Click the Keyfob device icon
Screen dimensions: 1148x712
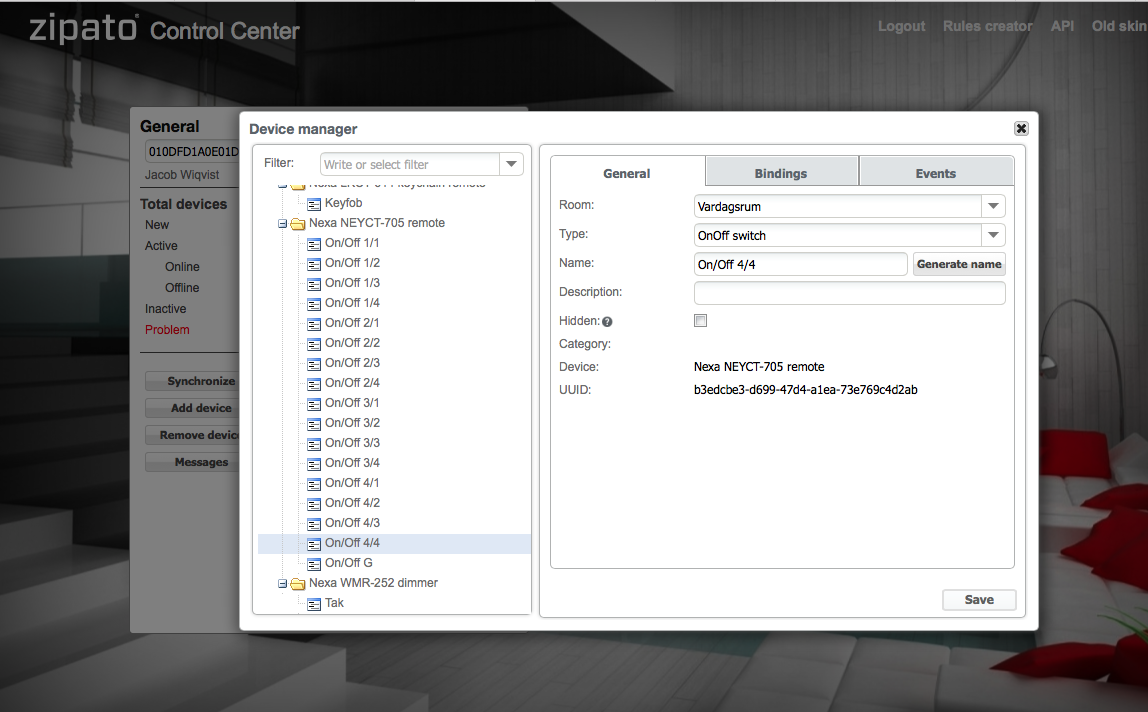click(x=314, y=203)
